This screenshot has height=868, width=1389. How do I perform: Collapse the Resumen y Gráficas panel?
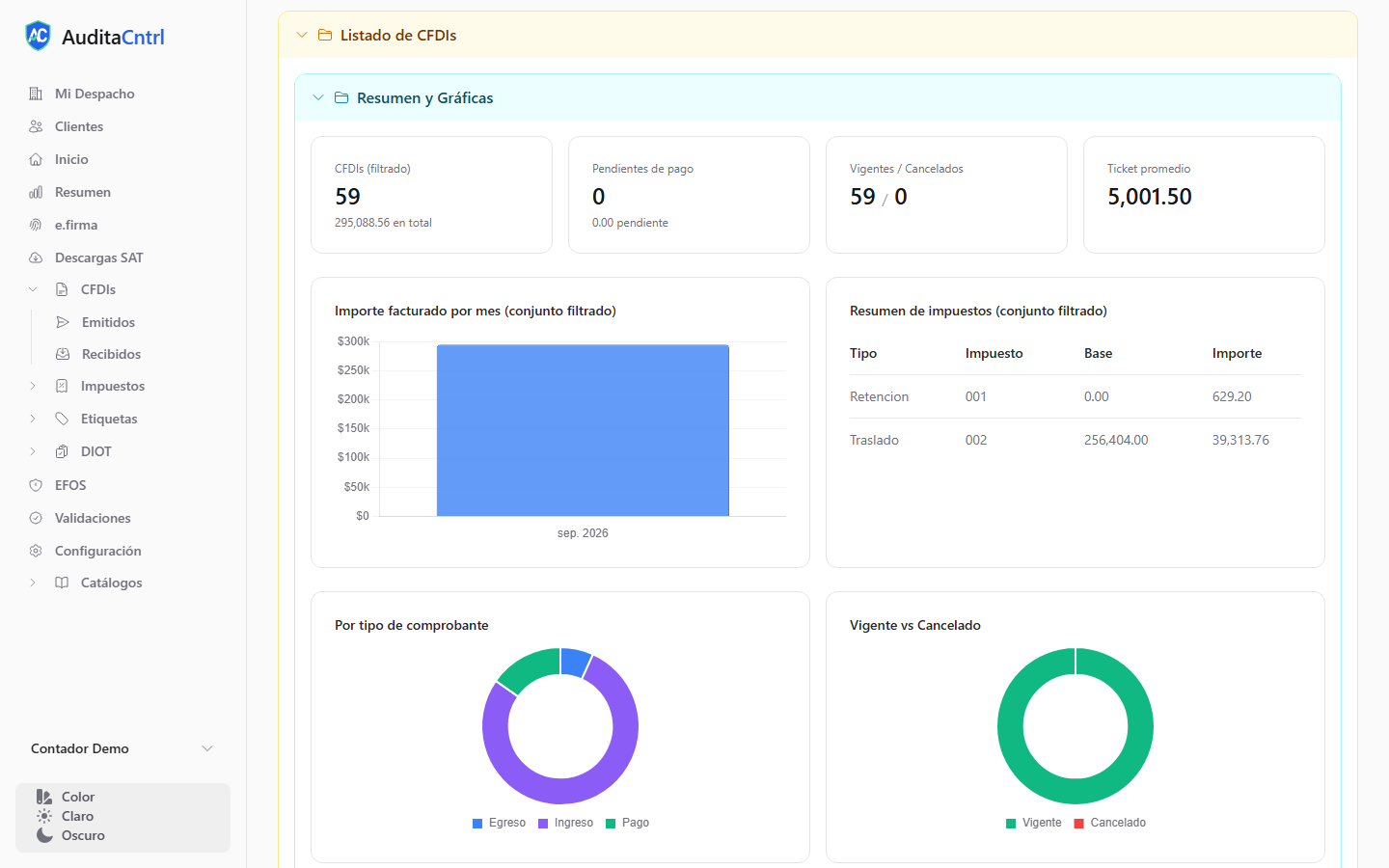click(x=318, y=97)
